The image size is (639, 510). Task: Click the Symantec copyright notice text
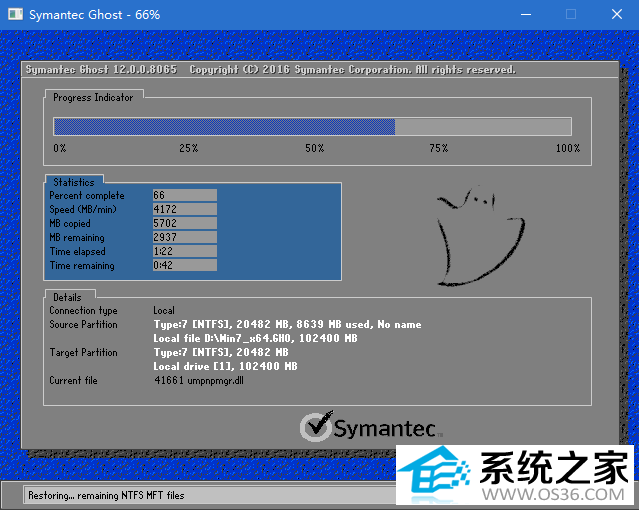pos(352,70)
